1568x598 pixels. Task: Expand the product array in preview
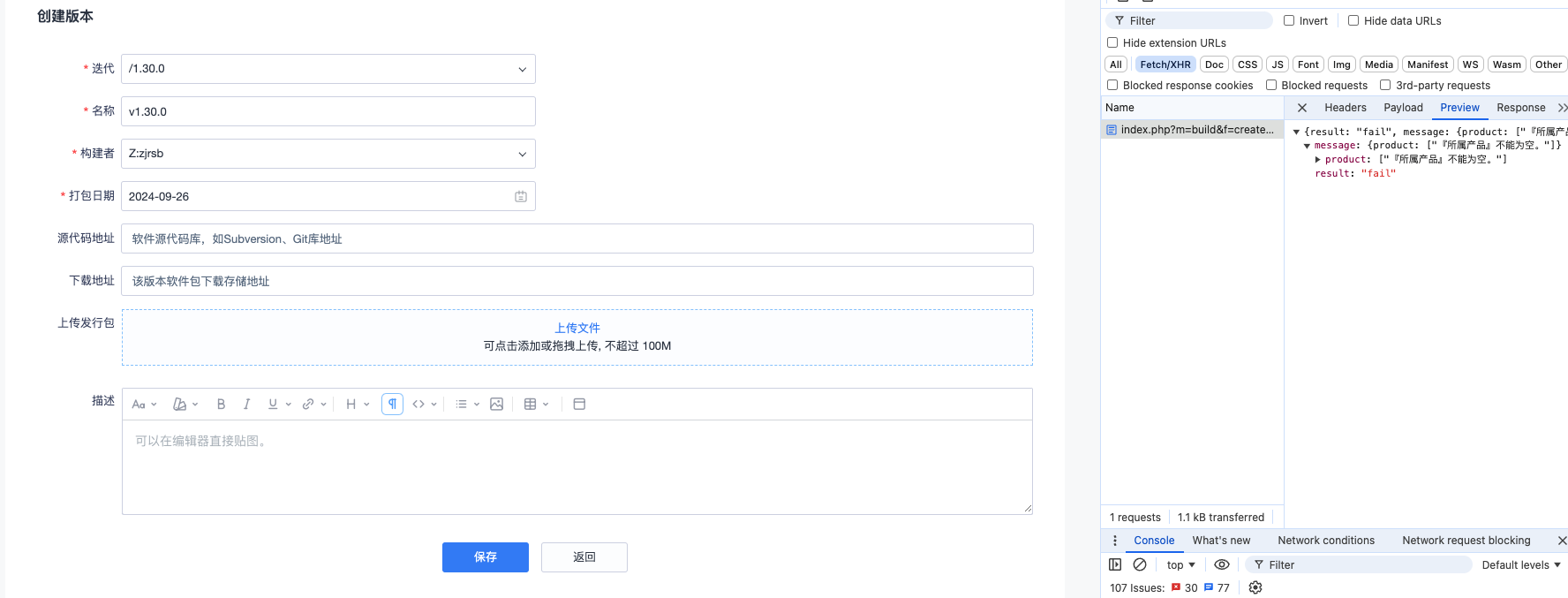tap(1318, 160)
